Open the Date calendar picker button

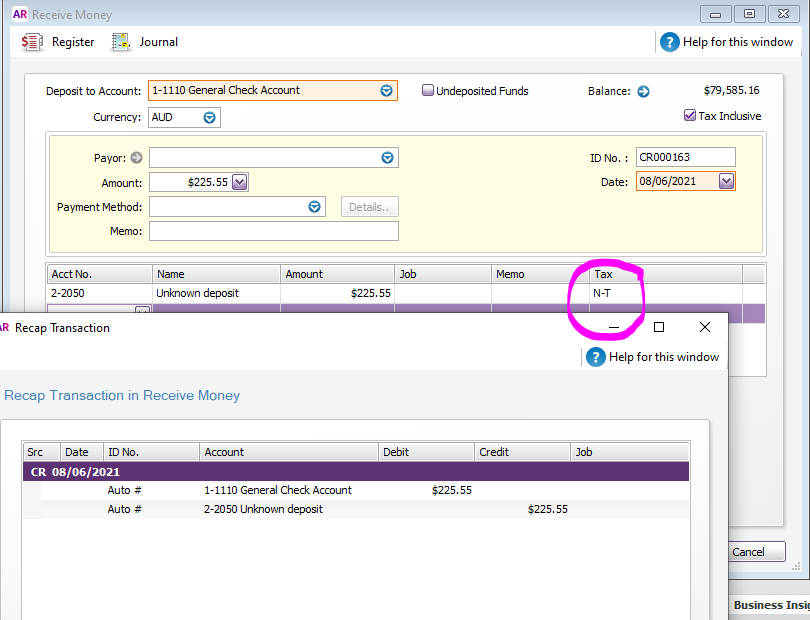[726, 181]
